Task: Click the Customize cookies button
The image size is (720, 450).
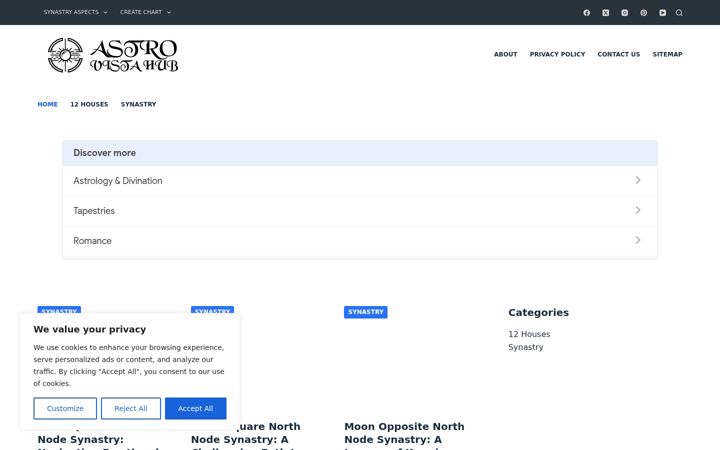Action: [x=65, y=408]
